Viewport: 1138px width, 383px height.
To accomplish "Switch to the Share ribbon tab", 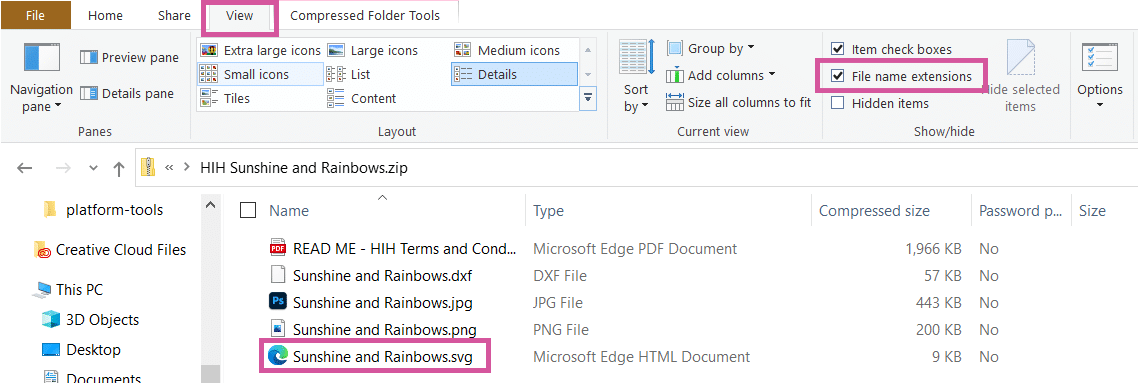I will coord(174,15).
